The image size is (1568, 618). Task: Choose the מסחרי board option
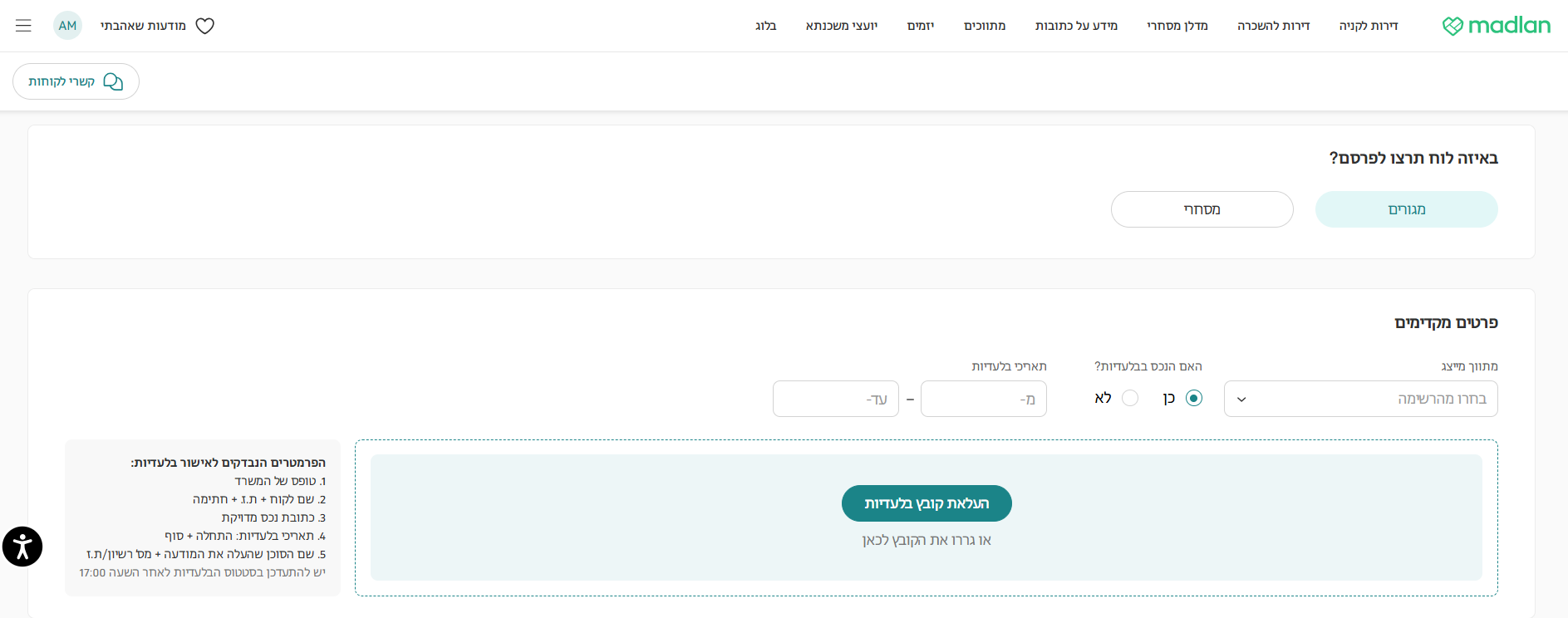(1202, 209)
